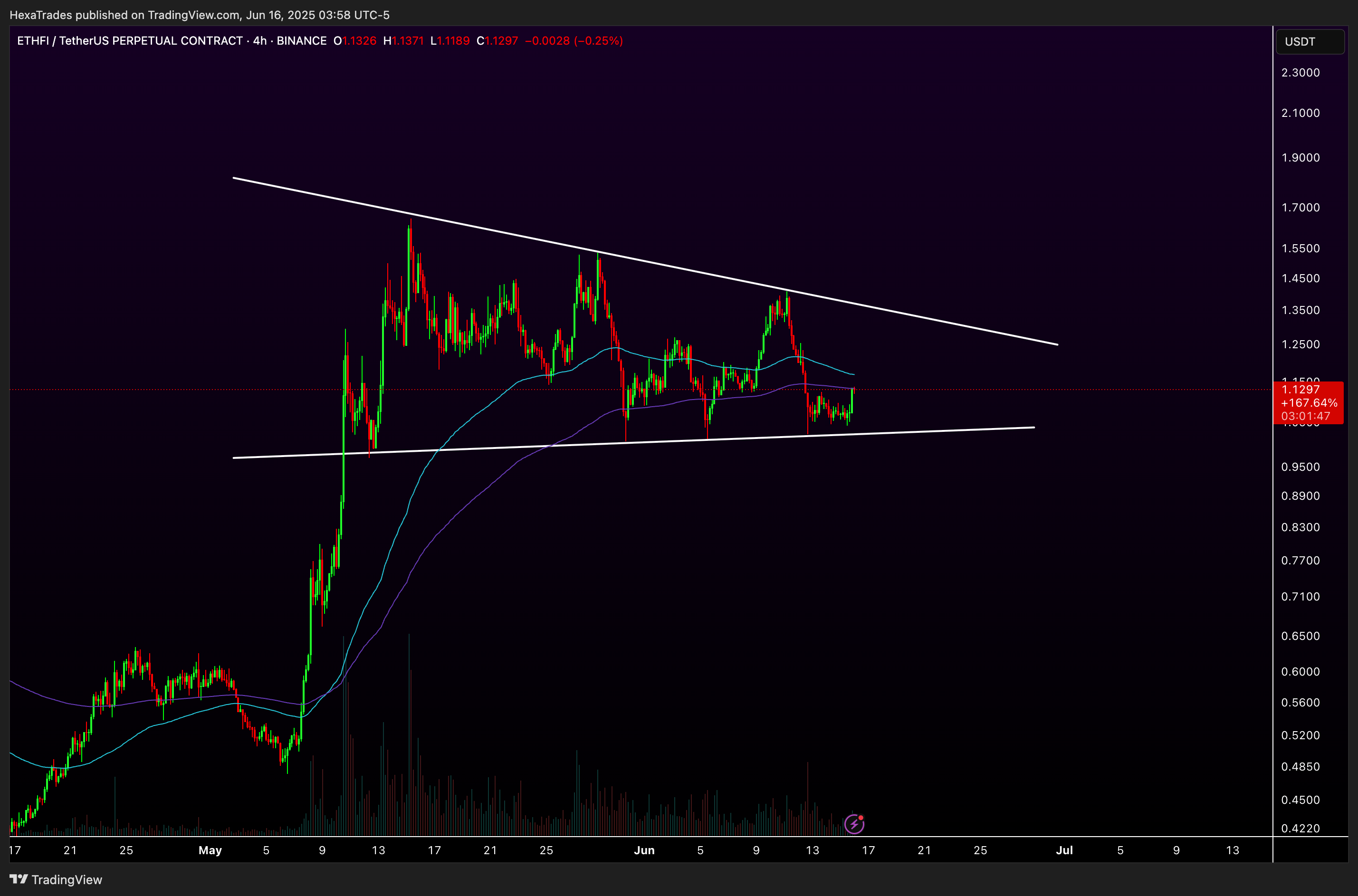Click the current price label 1.1297
The image size is (1358, 896).
(1301, 389)
